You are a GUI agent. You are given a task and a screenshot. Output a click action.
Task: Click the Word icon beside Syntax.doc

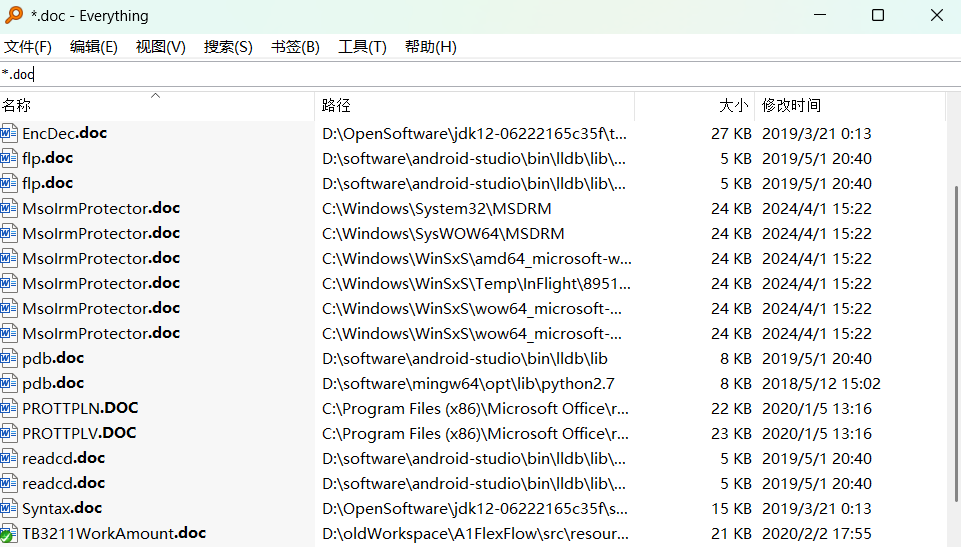(9, 508)
